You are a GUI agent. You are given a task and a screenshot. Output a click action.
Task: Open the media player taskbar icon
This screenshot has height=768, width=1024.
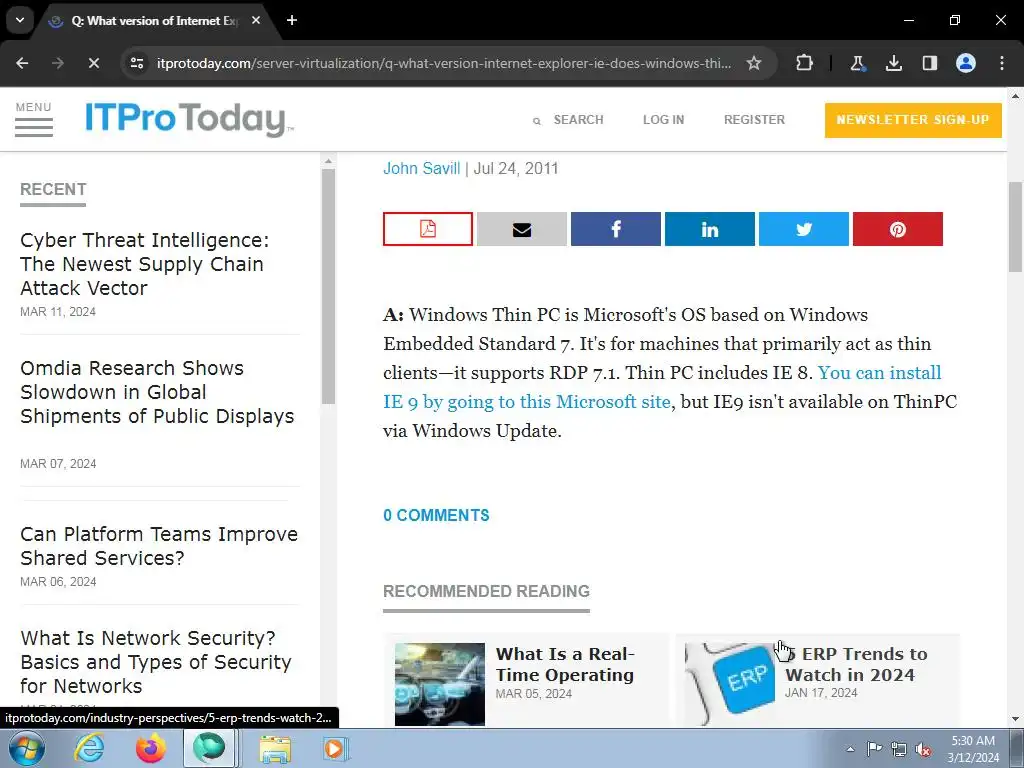tap(336, 748)
